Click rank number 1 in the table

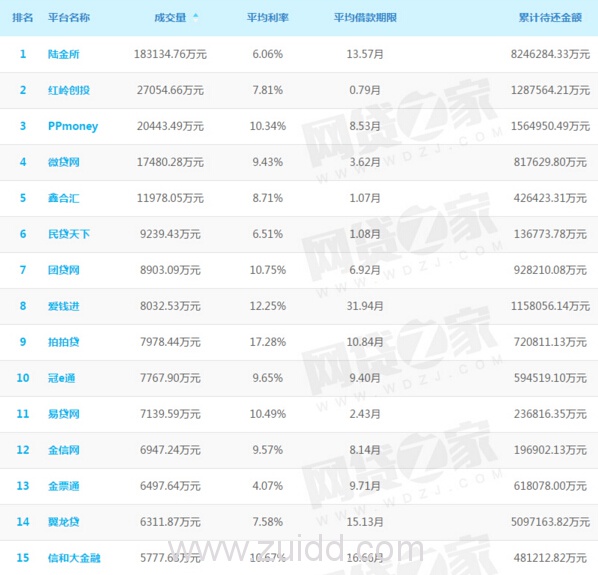point(23,54)
